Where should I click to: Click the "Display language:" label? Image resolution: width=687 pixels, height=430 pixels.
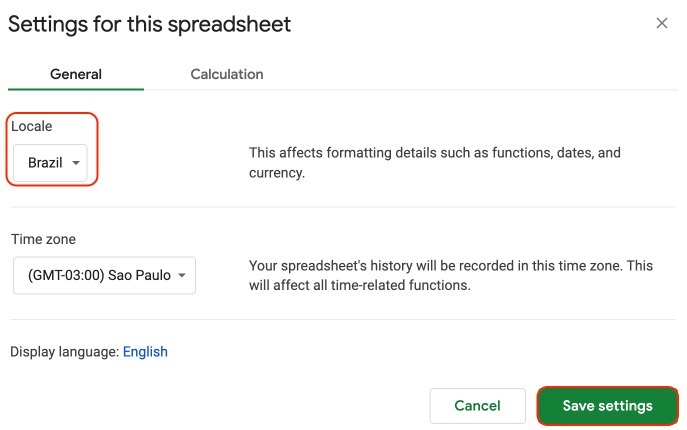tap(64, 352)
